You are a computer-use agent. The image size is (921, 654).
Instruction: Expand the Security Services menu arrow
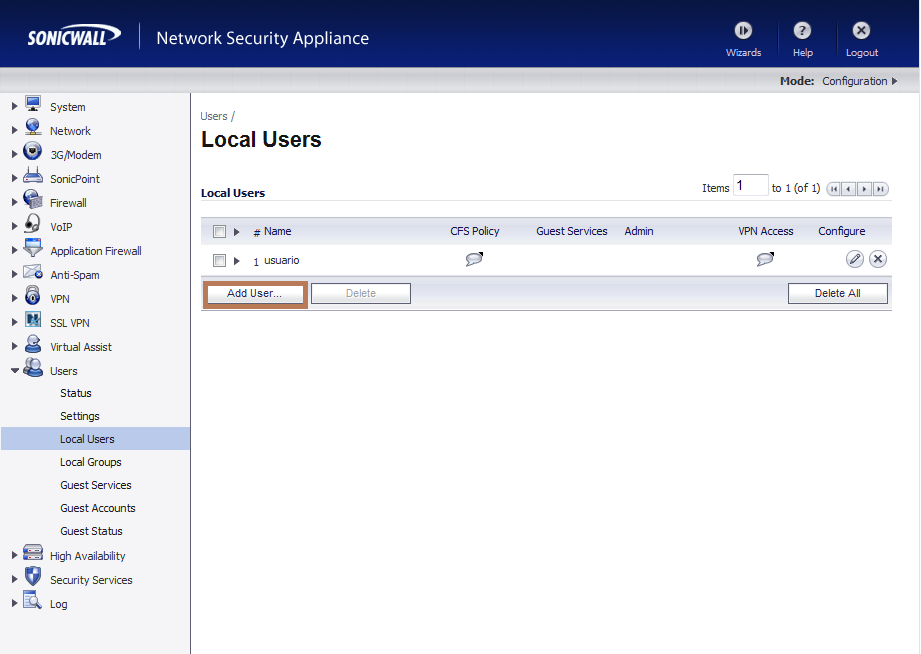point(15,579)
